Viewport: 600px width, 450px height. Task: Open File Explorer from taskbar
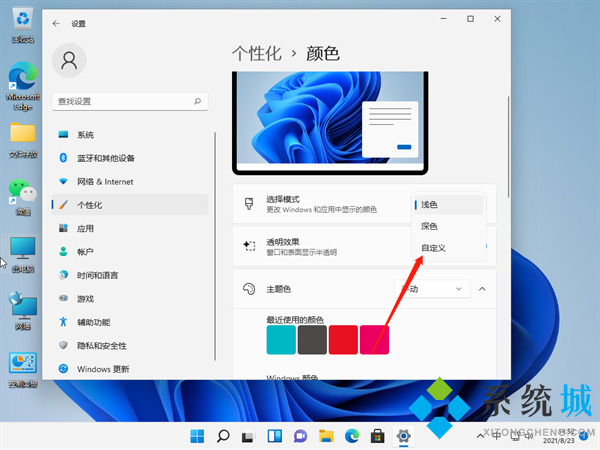326,436
